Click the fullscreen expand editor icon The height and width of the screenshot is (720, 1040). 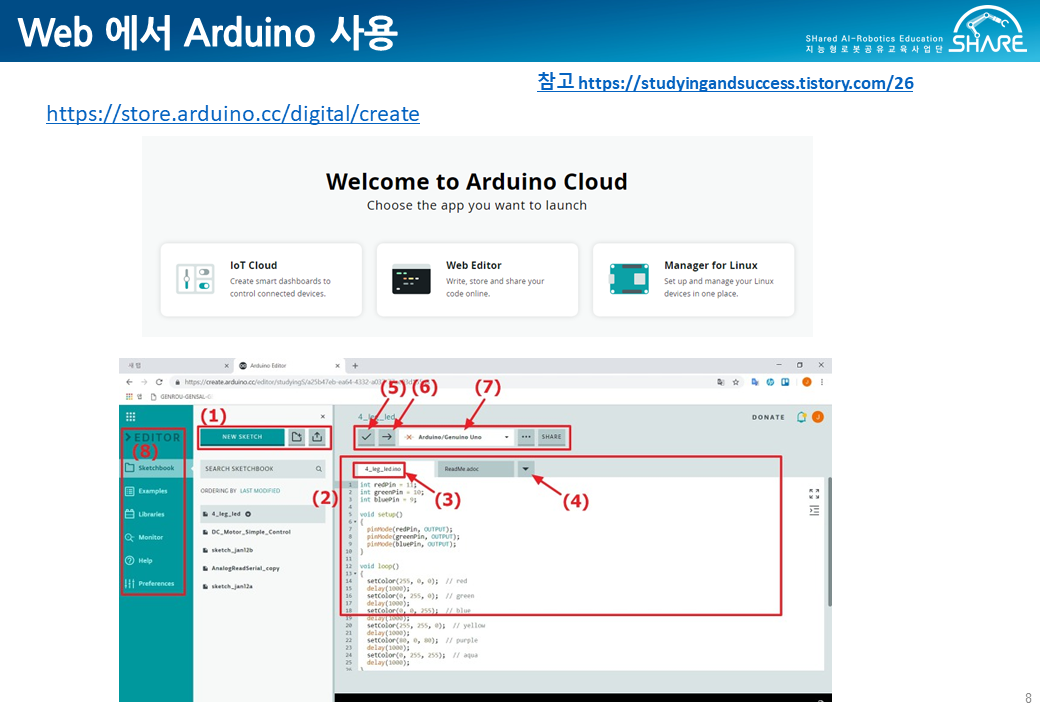pos(814,494)
